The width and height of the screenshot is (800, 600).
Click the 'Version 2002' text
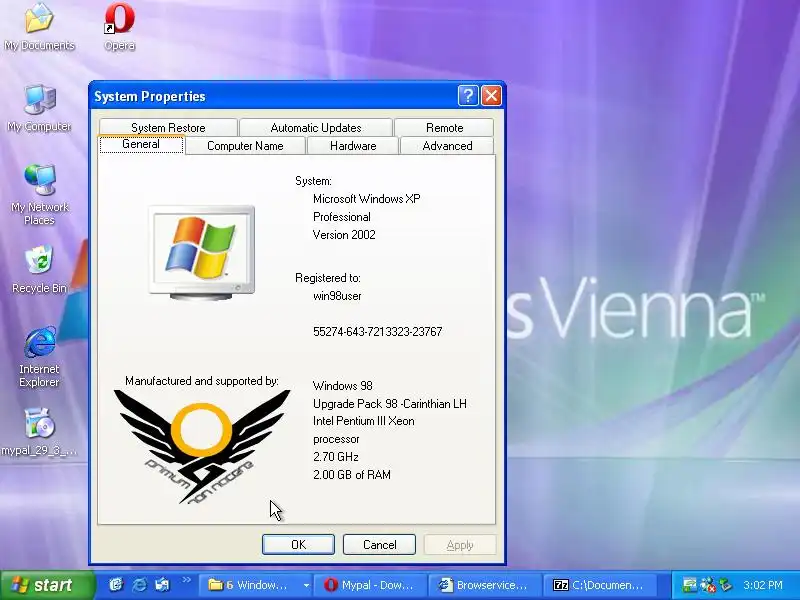[x=344, y=235]
